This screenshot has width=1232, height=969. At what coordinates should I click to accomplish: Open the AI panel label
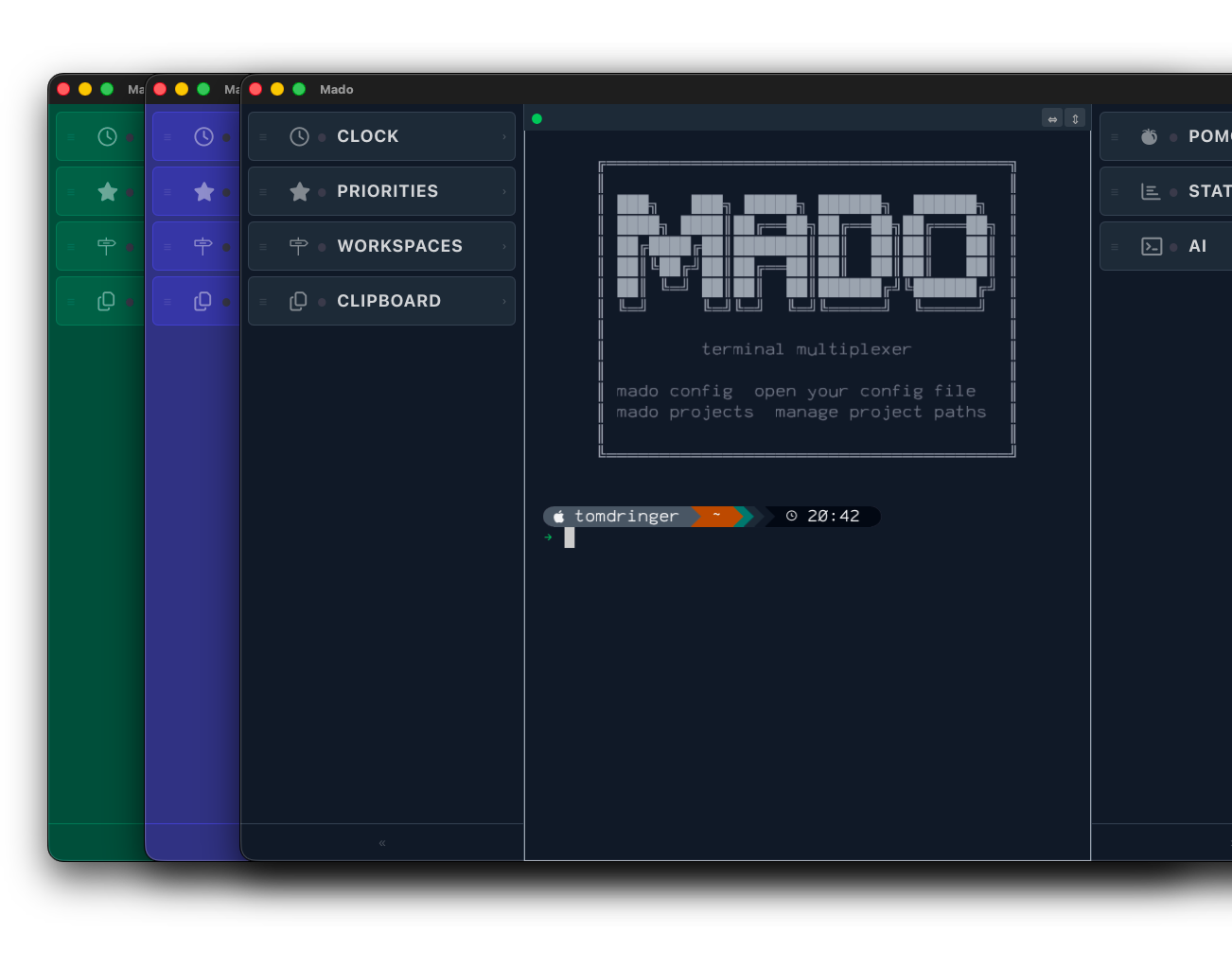click(1198, 246)
